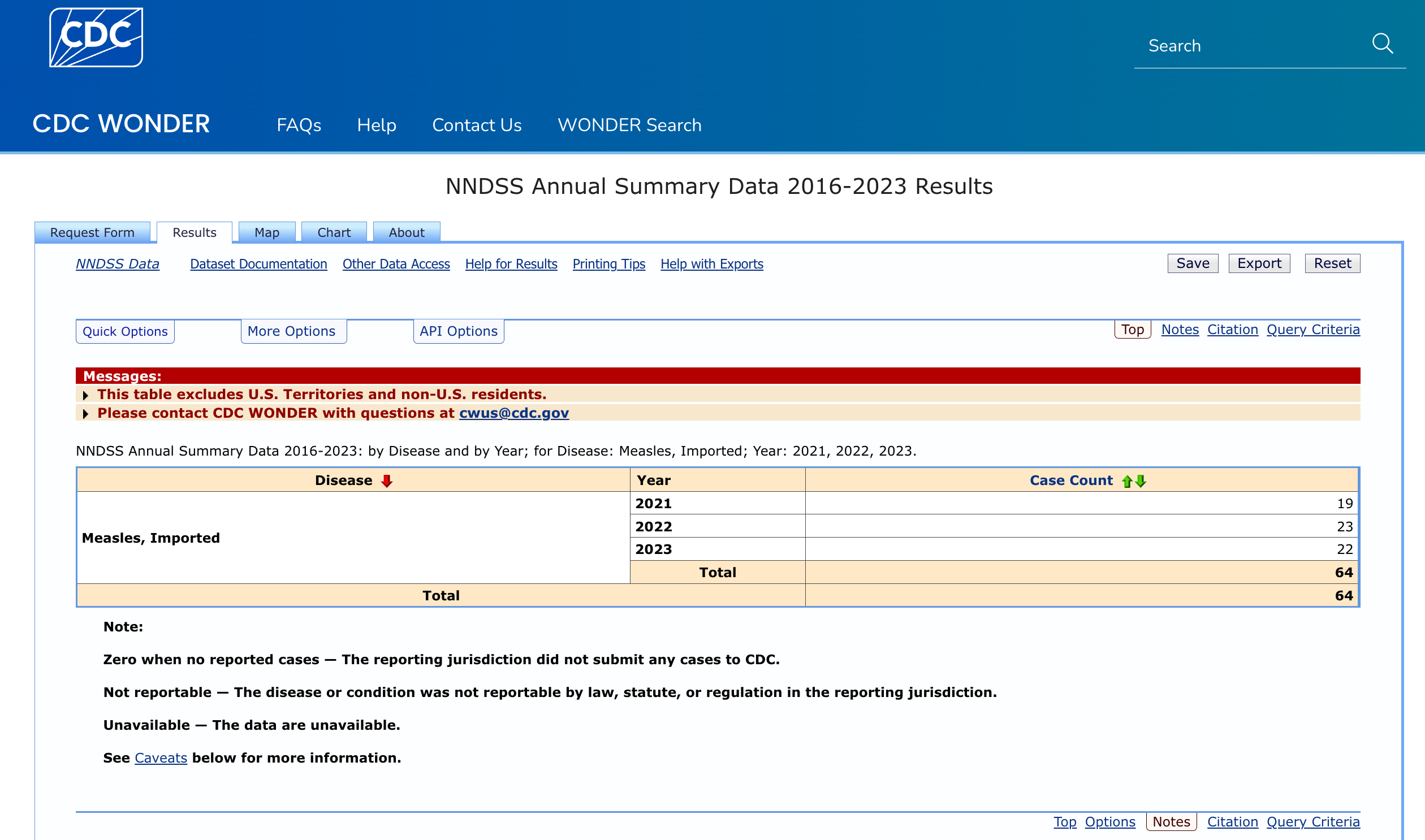1425x840 pixels.
Task: Open the API Options panel
Action: pyautogui.click(x=459, y=332)
